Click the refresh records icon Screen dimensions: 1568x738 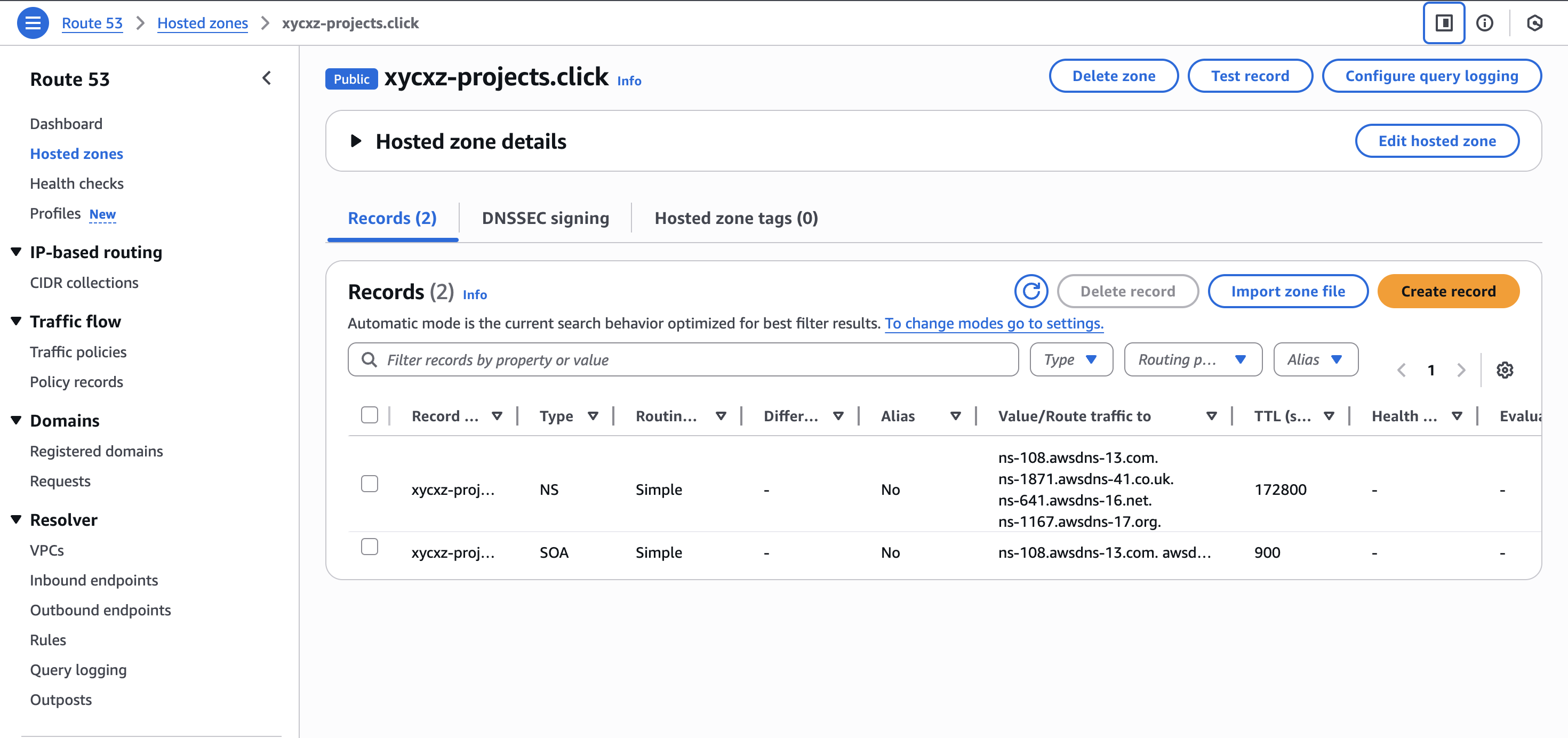pyautogui.click(x=1030, y=292)
